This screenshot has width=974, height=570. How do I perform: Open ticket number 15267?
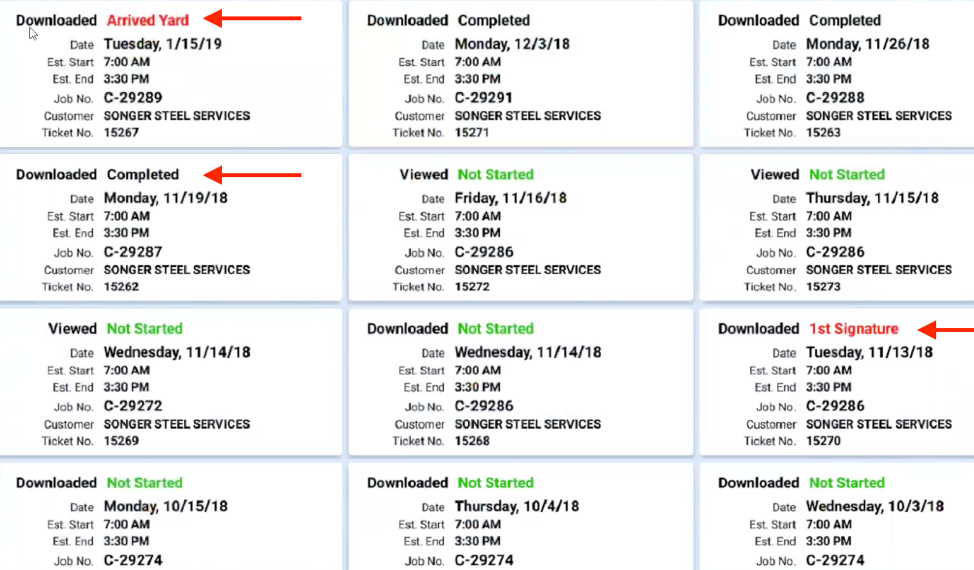click(121, 132)
